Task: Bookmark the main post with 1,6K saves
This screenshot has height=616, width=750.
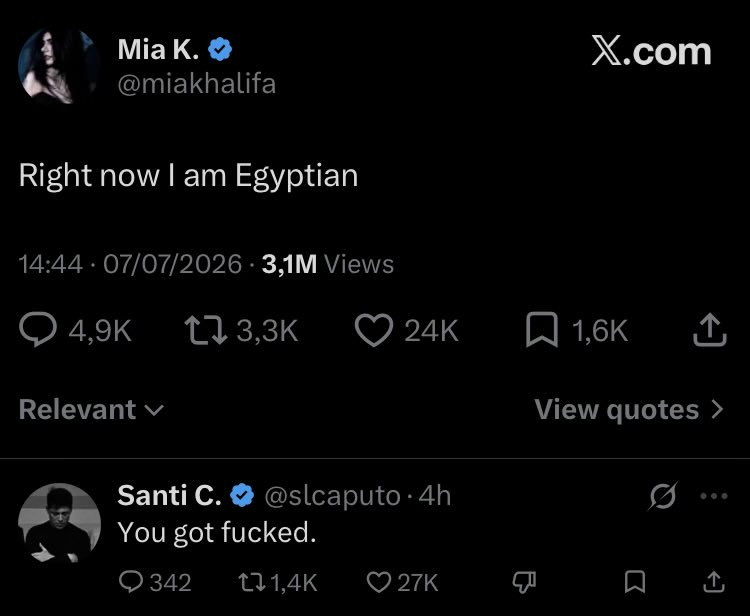Action: pos(541,330)
